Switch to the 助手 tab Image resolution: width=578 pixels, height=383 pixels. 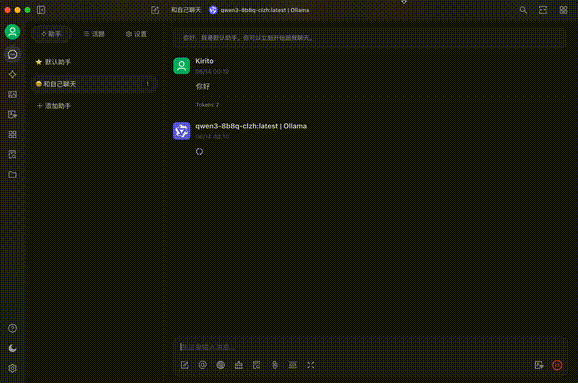pos(51,34)
